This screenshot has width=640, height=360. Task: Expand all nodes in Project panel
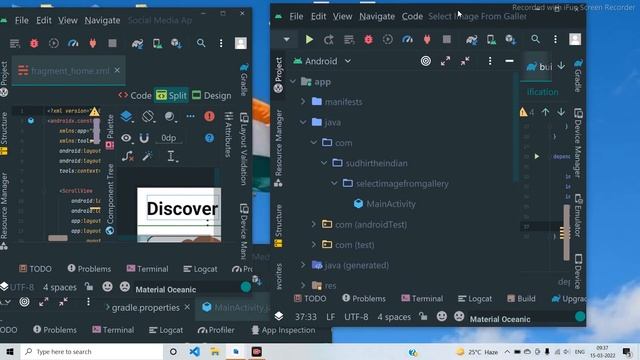445,61
